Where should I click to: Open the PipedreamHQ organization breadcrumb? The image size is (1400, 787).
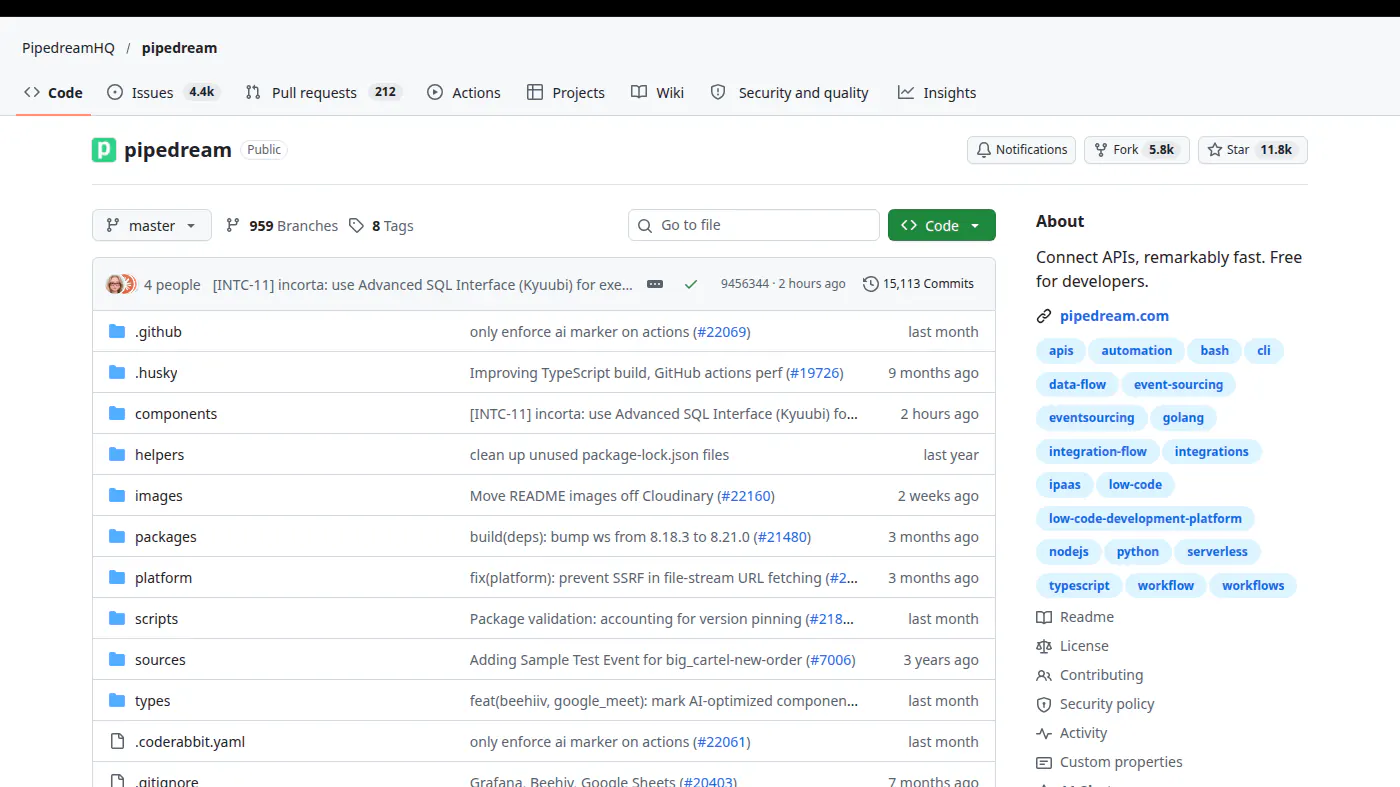[69, 48]
